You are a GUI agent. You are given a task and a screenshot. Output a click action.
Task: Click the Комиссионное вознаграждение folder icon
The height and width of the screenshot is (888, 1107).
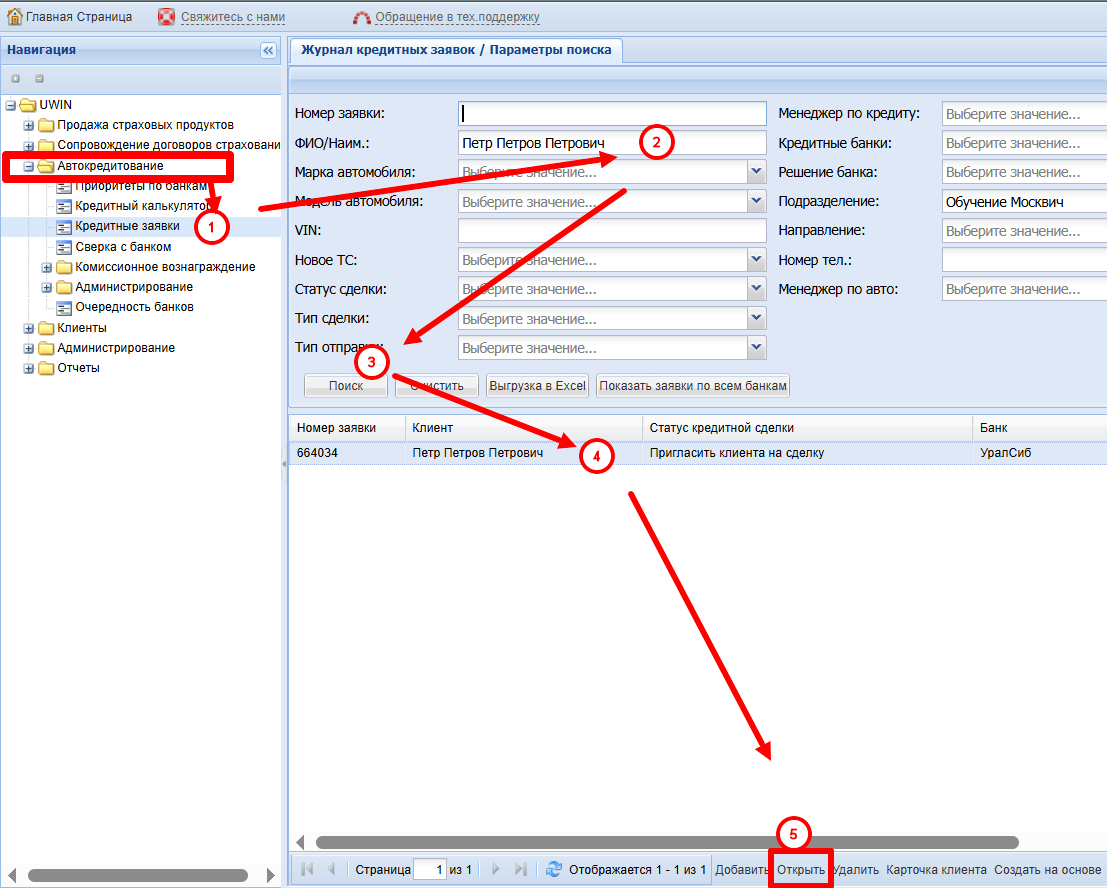64,268
